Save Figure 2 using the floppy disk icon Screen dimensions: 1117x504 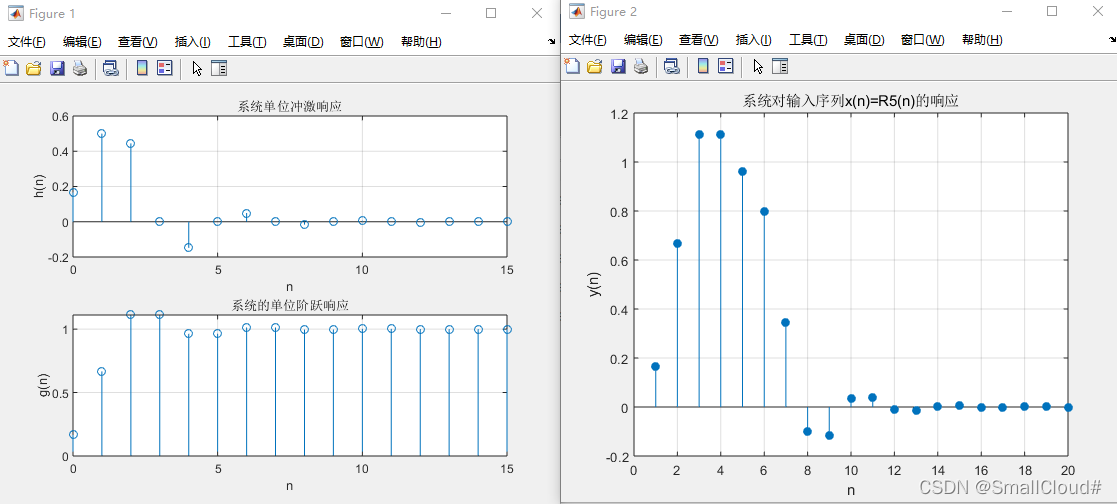coord(618,66)
